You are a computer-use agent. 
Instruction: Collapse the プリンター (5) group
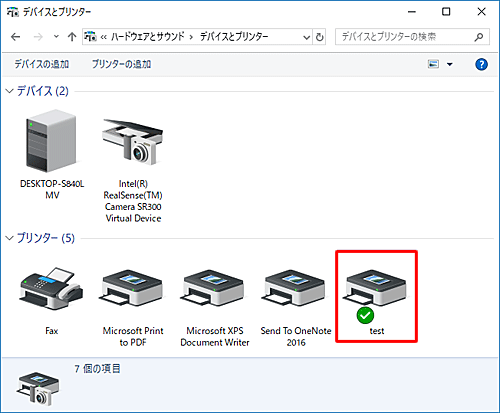tap(10, 238)
